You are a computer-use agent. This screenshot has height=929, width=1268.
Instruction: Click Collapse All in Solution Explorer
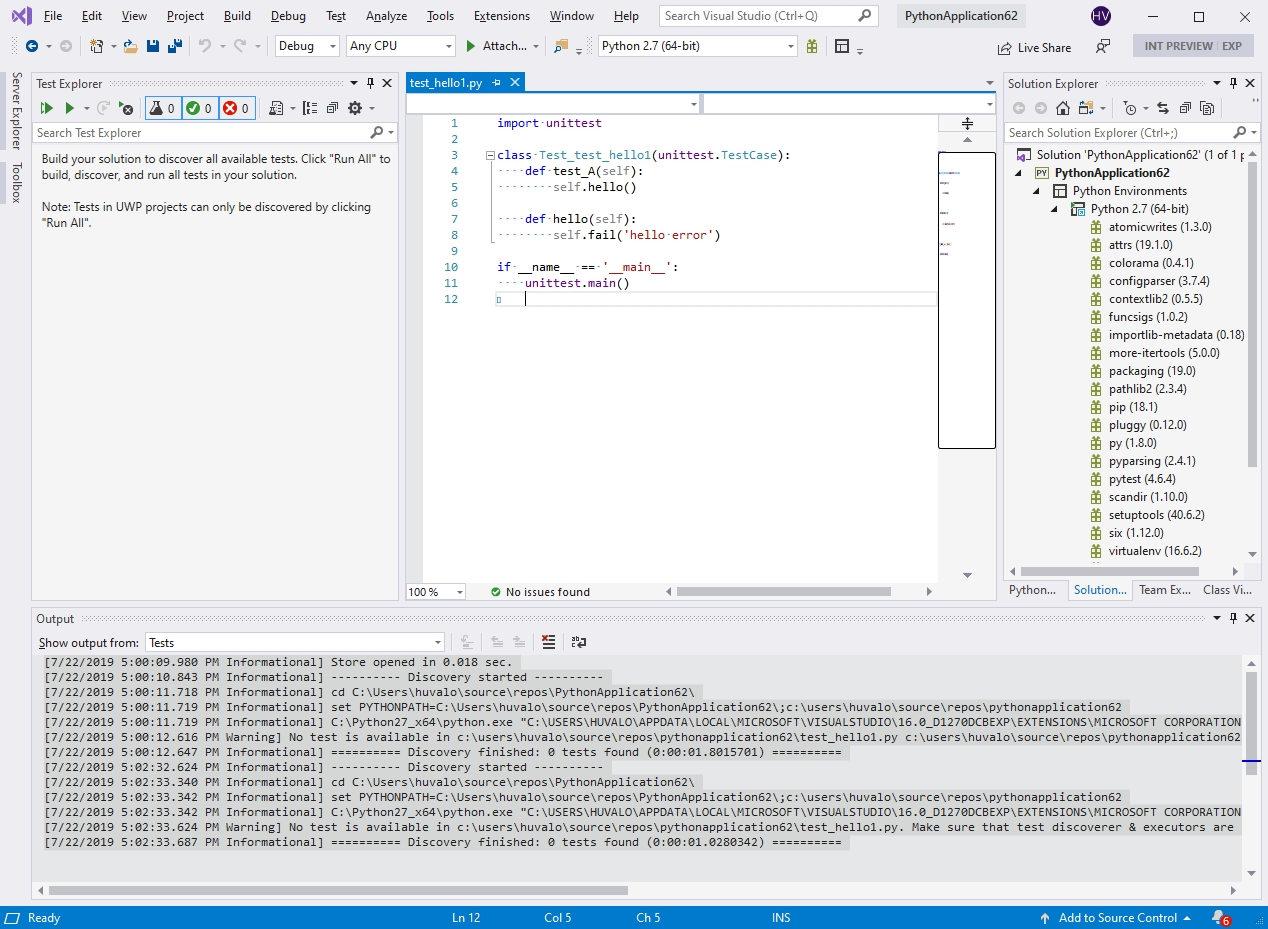pos(1185,108)
